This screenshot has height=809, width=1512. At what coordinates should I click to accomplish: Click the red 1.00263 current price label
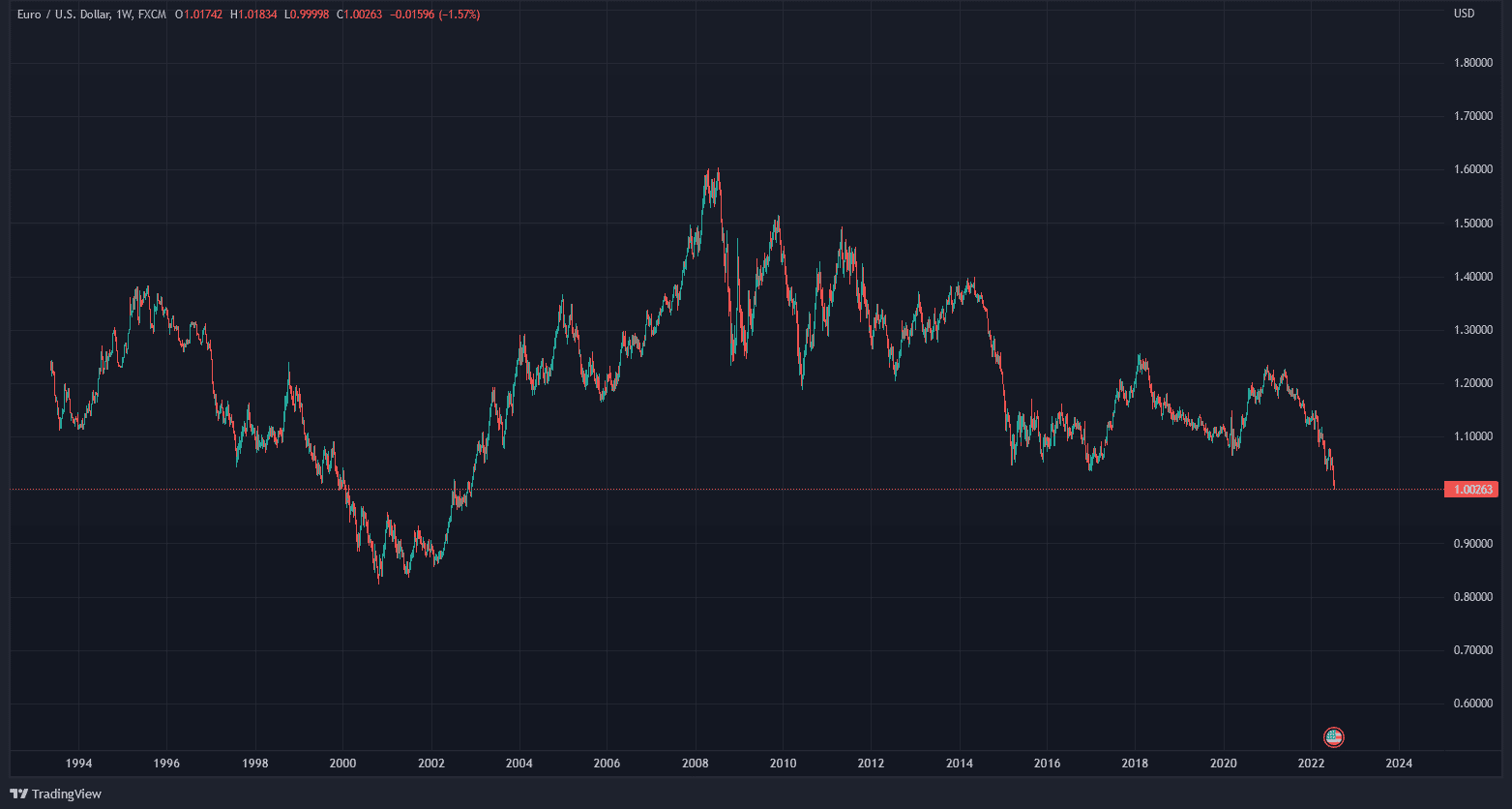(x=1469, y=490)
